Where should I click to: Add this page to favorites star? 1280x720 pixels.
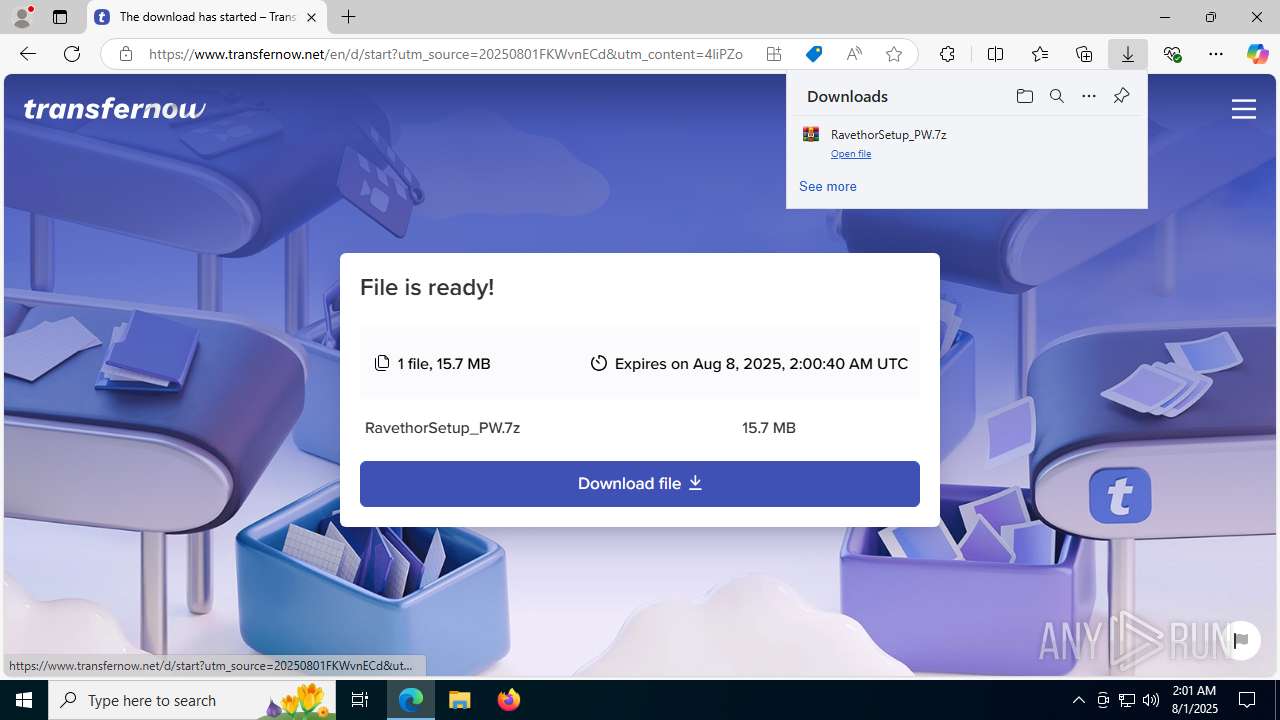pyautogui.click(x=894, y=54)
